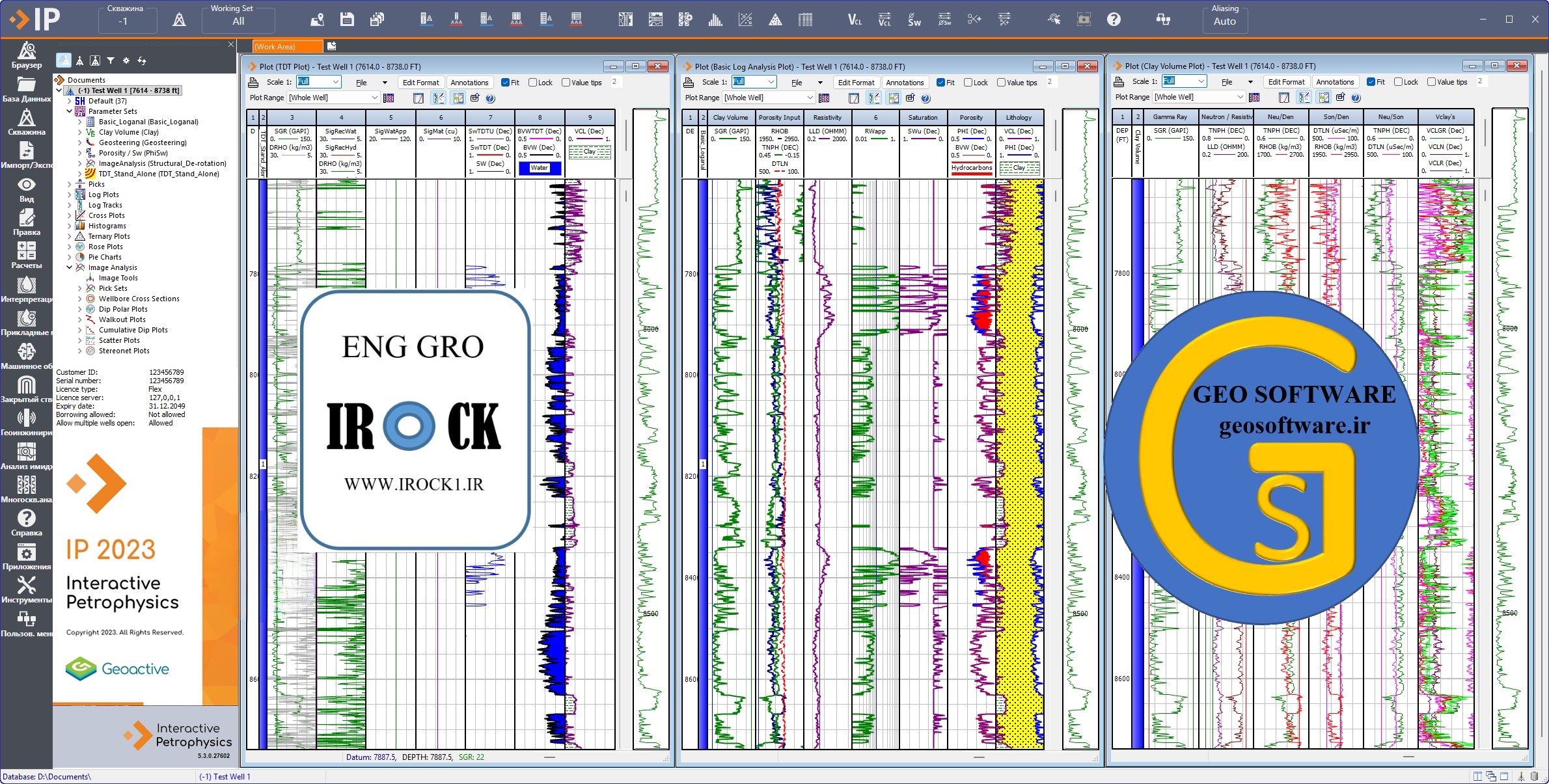Click the blue Water color swatch
Viewport: 1549px width, 784px height.
tap(539, 168)
